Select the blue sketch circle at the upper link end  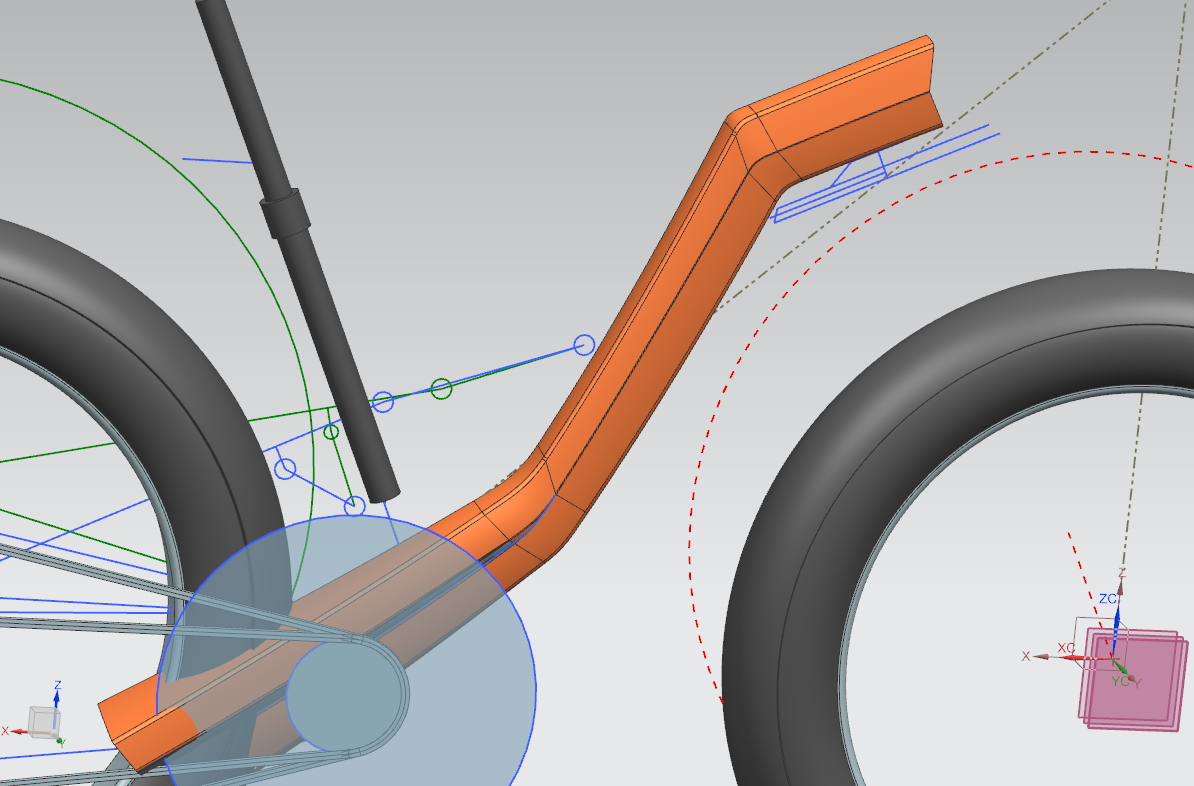click(x=584, y=345)
